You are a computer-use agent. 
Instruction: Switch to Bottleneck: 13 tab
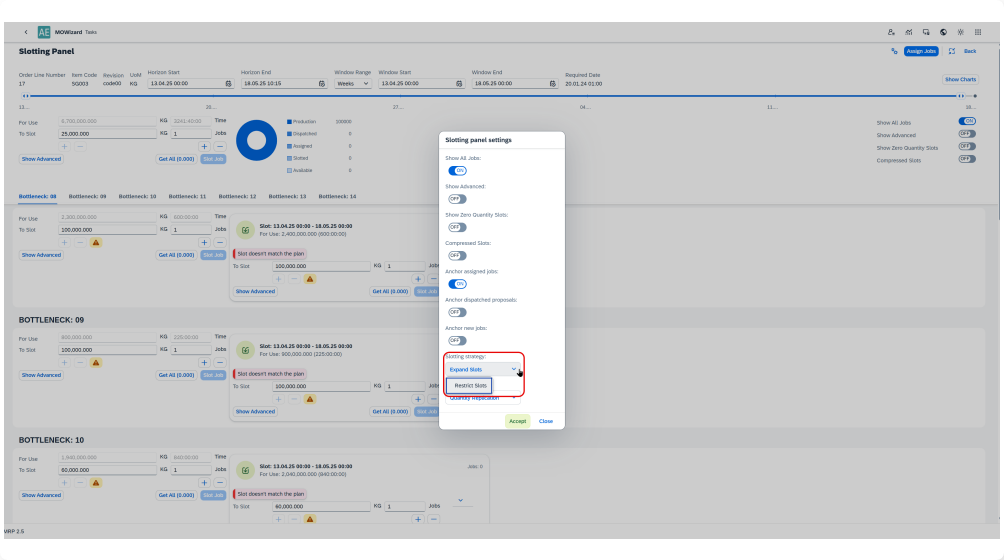point(287,196)
